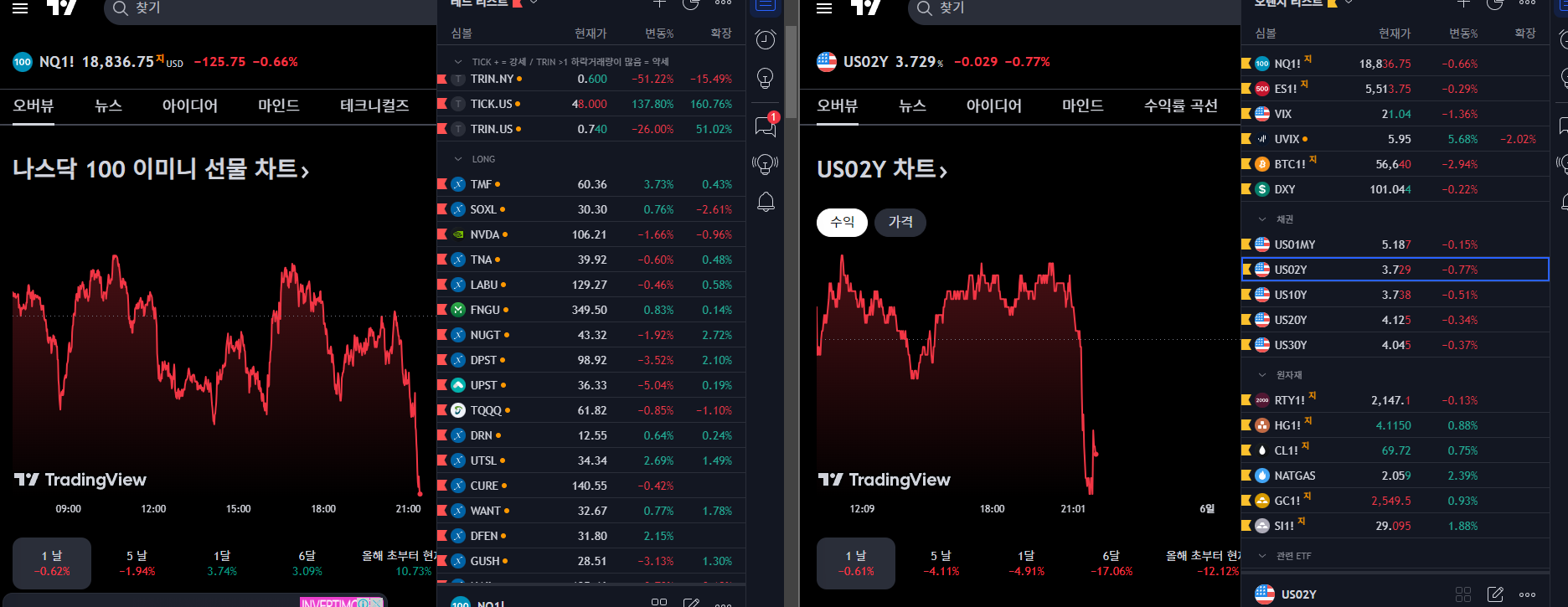Open the alarm clock alerts panel icon
Screen dimensions: 1568x607
pos(765,39)
